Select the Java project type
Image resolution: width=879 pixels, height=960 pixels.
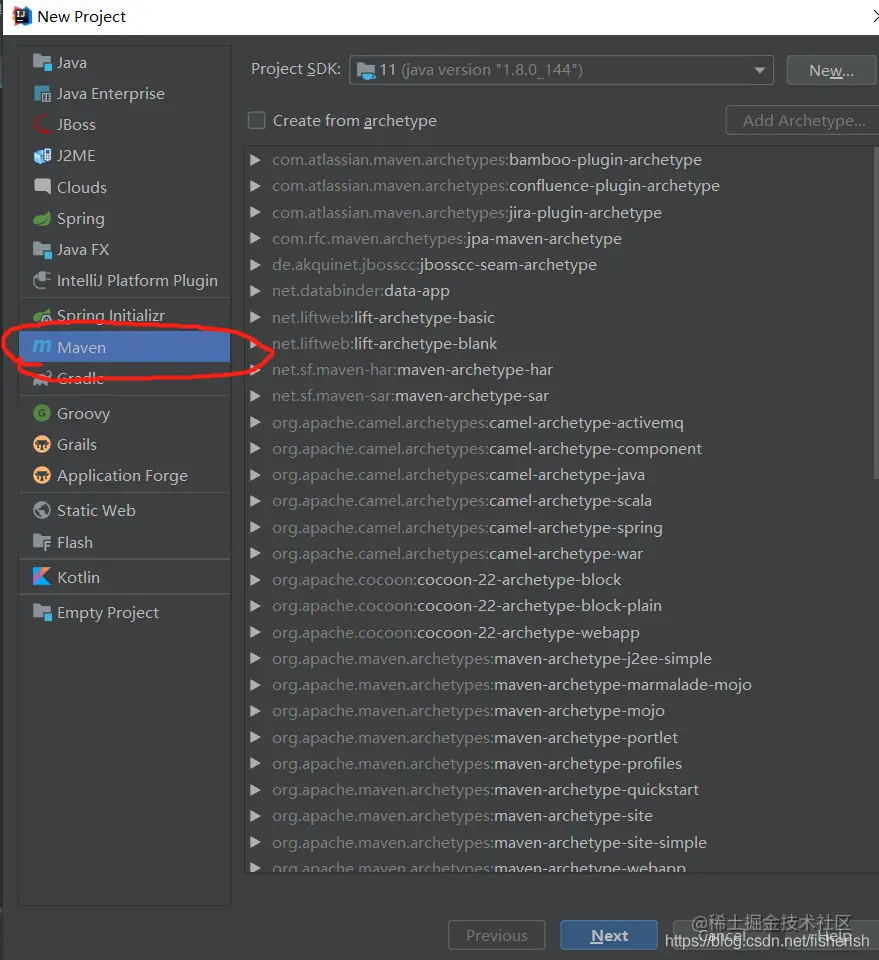(x=125, y=62)
